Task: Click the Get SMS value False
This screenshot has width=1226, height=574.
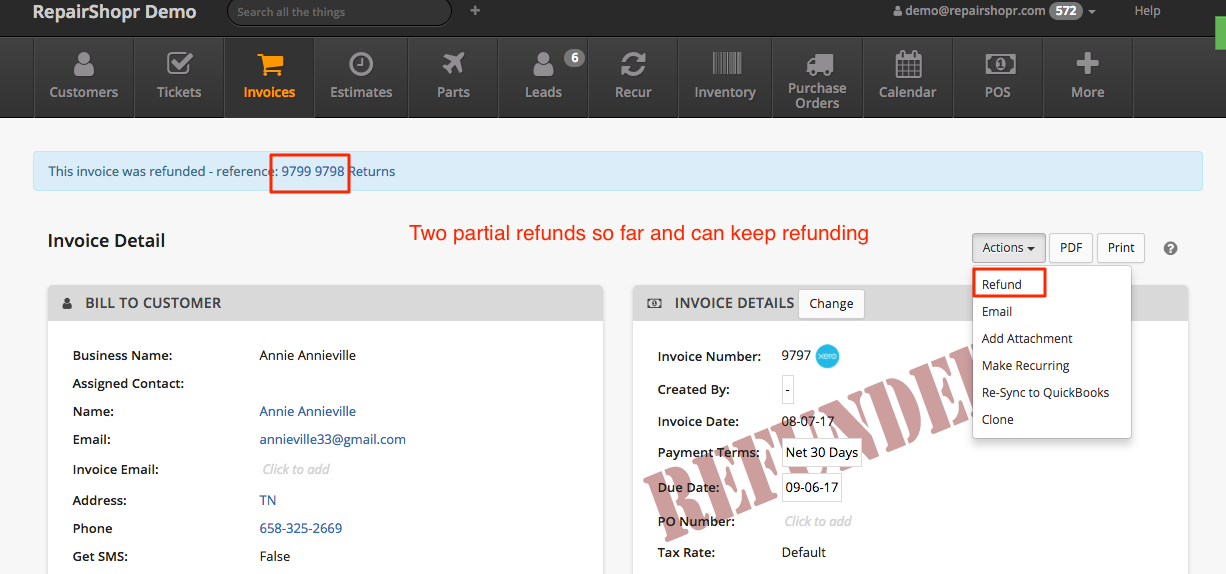Action: (275, 556)
